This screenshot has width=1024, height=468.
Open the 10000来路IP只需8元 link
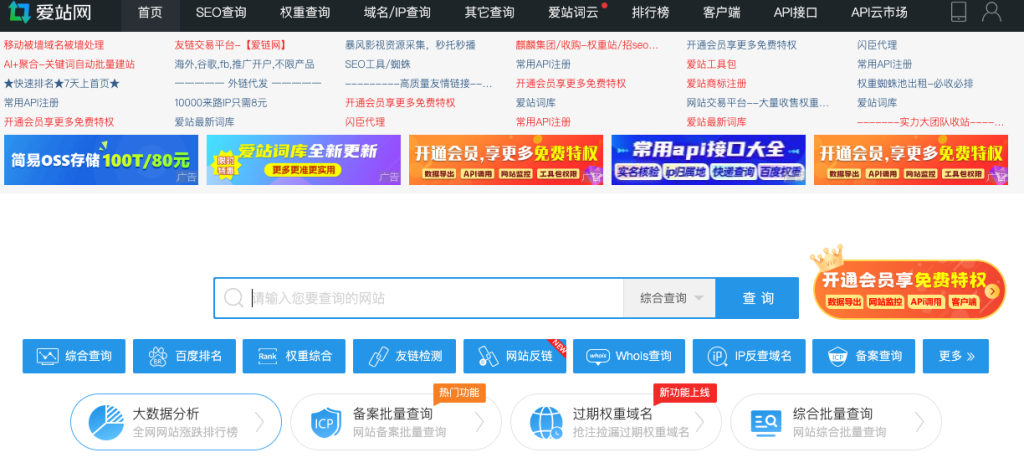pos(221,102)
